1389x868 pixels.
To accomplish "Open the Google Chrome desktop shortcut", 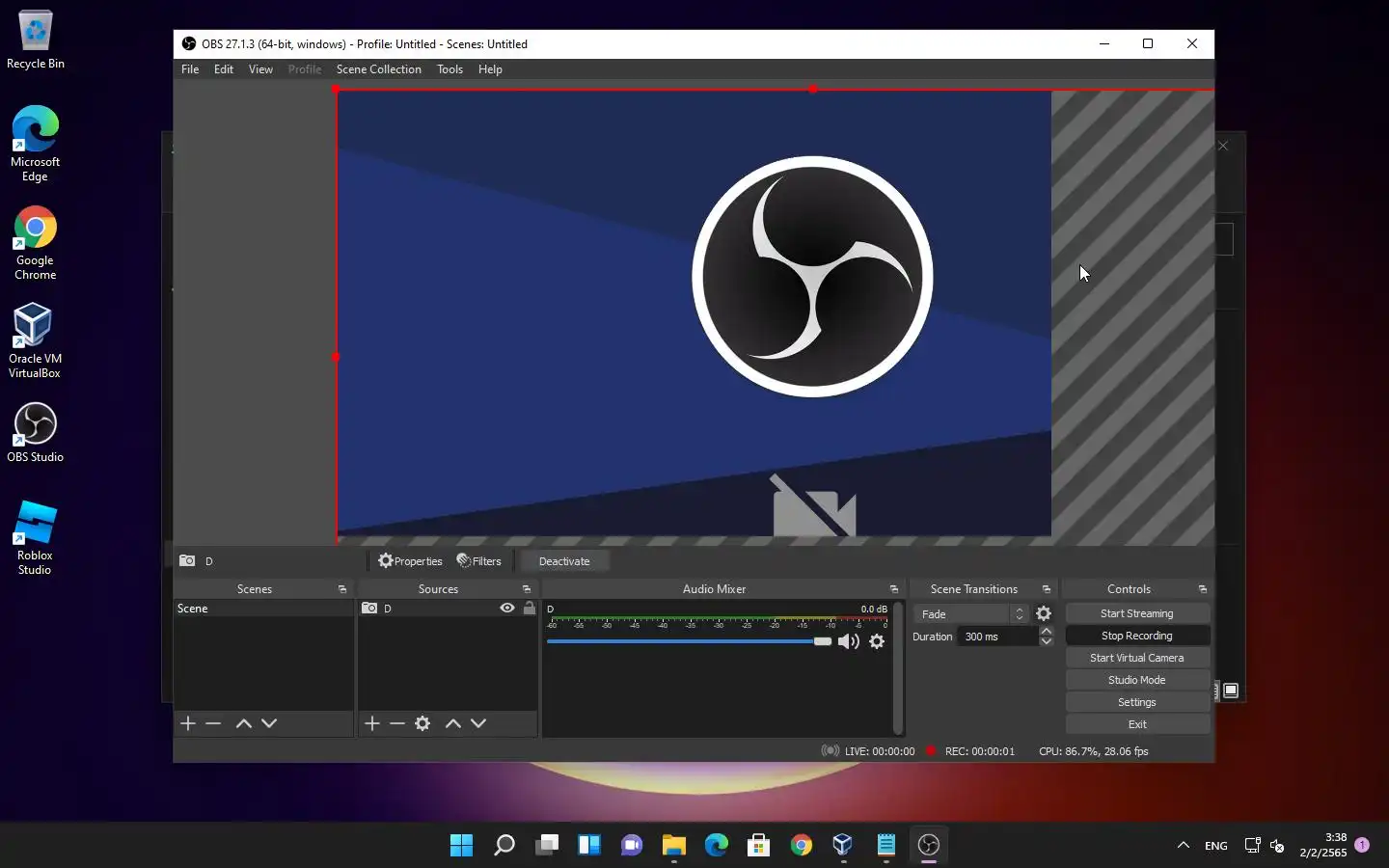I will [36, 243].
